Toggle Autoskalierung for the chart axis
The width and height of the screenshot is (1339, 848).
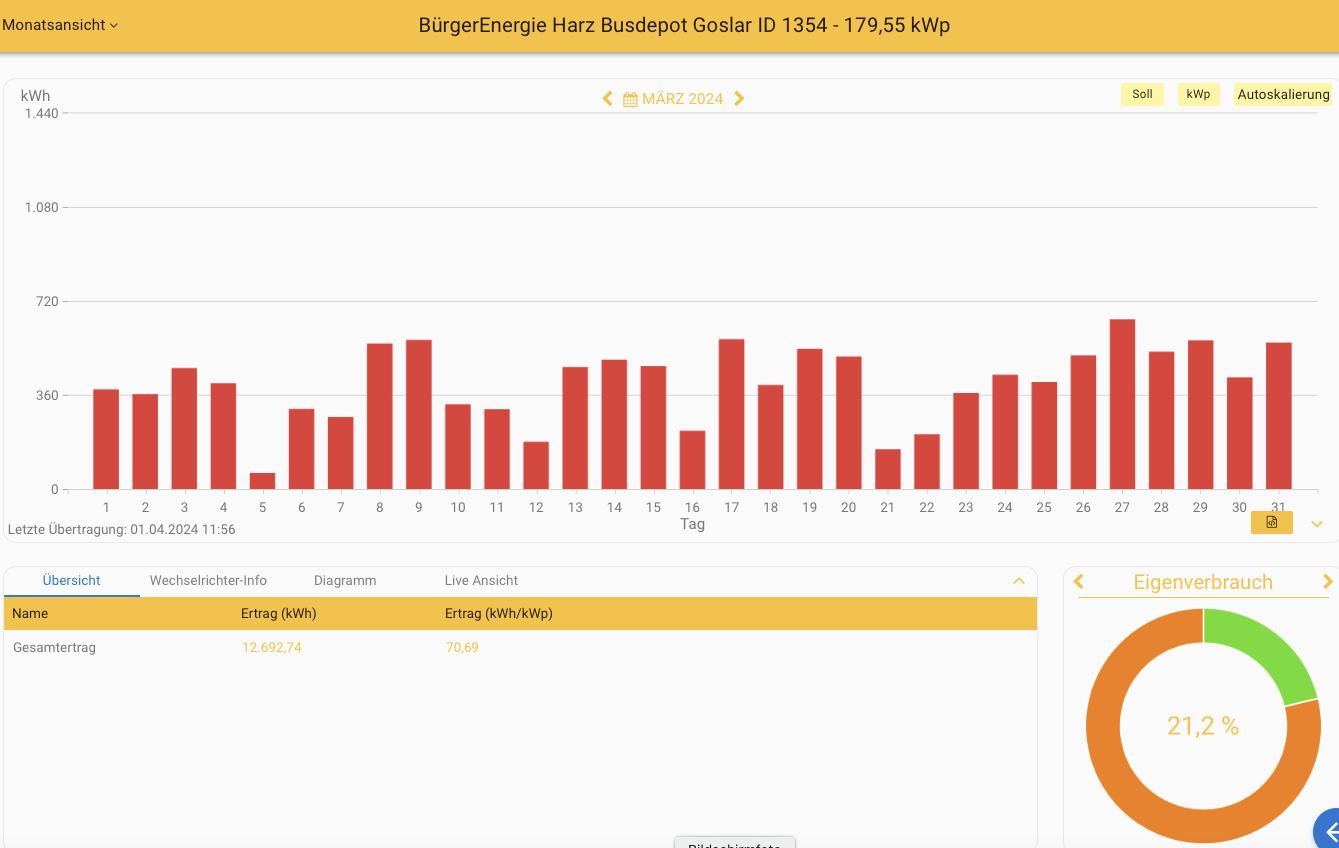(1283, 95)
